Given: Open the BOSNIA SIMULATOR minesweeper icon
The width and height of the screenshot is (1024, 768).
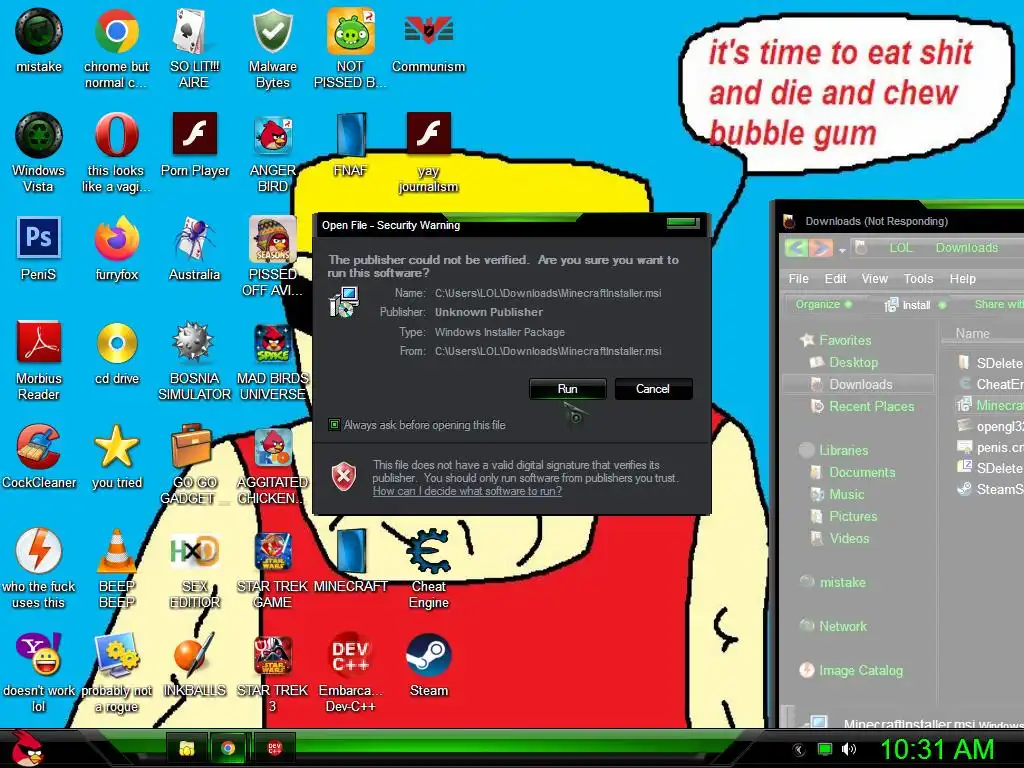Looking at the screenshot, I should coord(194,360).
